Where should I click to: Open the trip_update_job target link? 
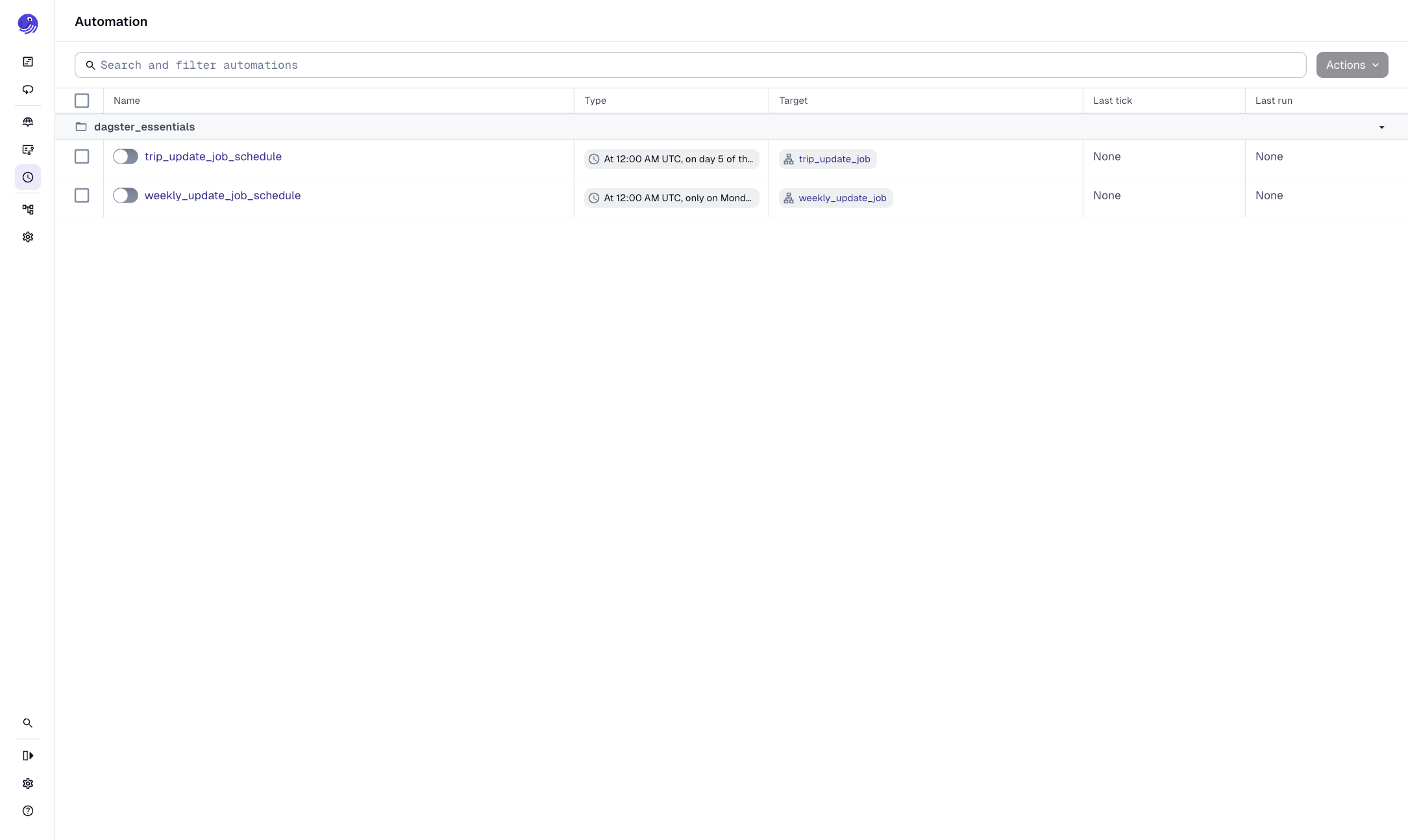point(834,158)
